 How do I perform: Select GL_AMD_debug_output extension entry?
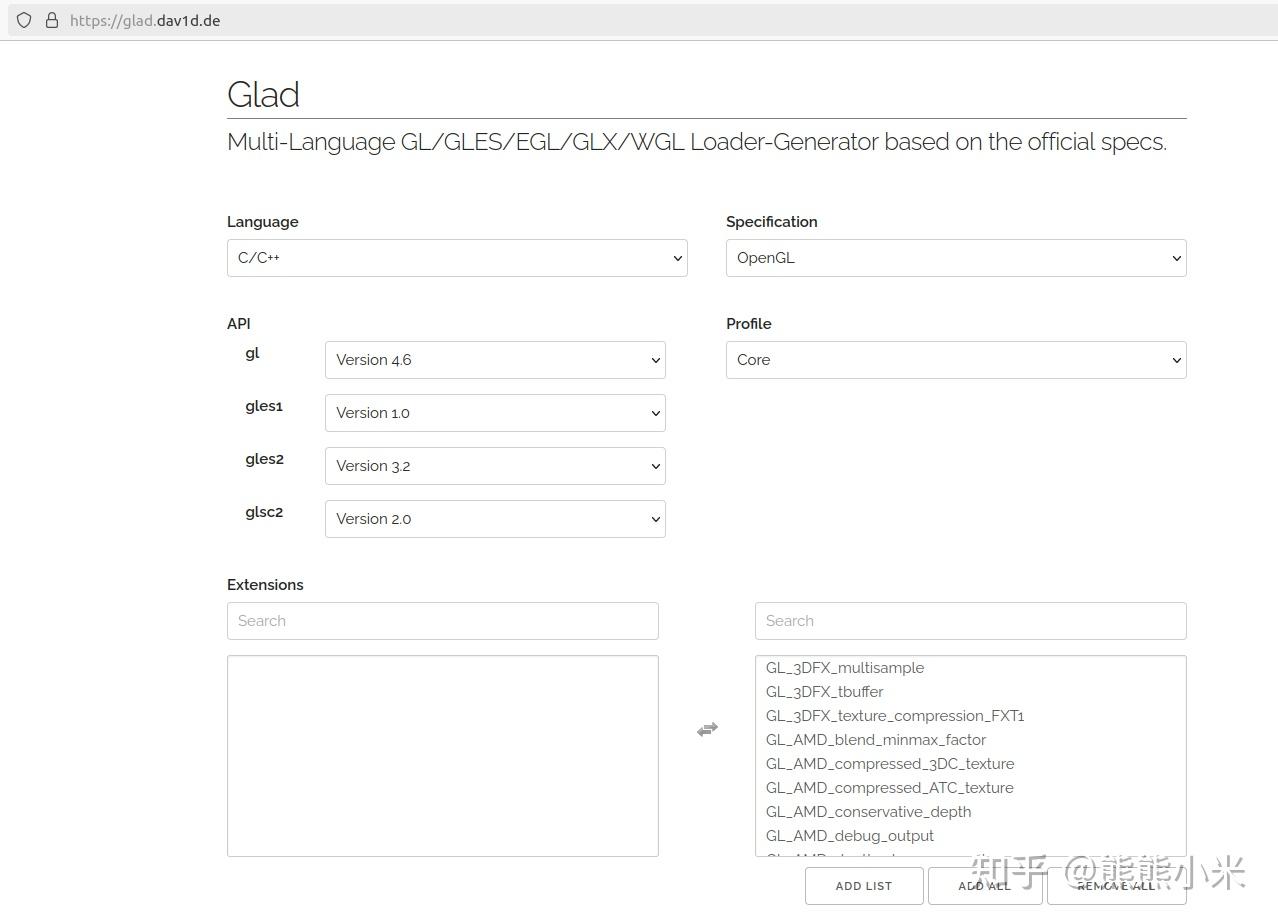pos(850,836)
